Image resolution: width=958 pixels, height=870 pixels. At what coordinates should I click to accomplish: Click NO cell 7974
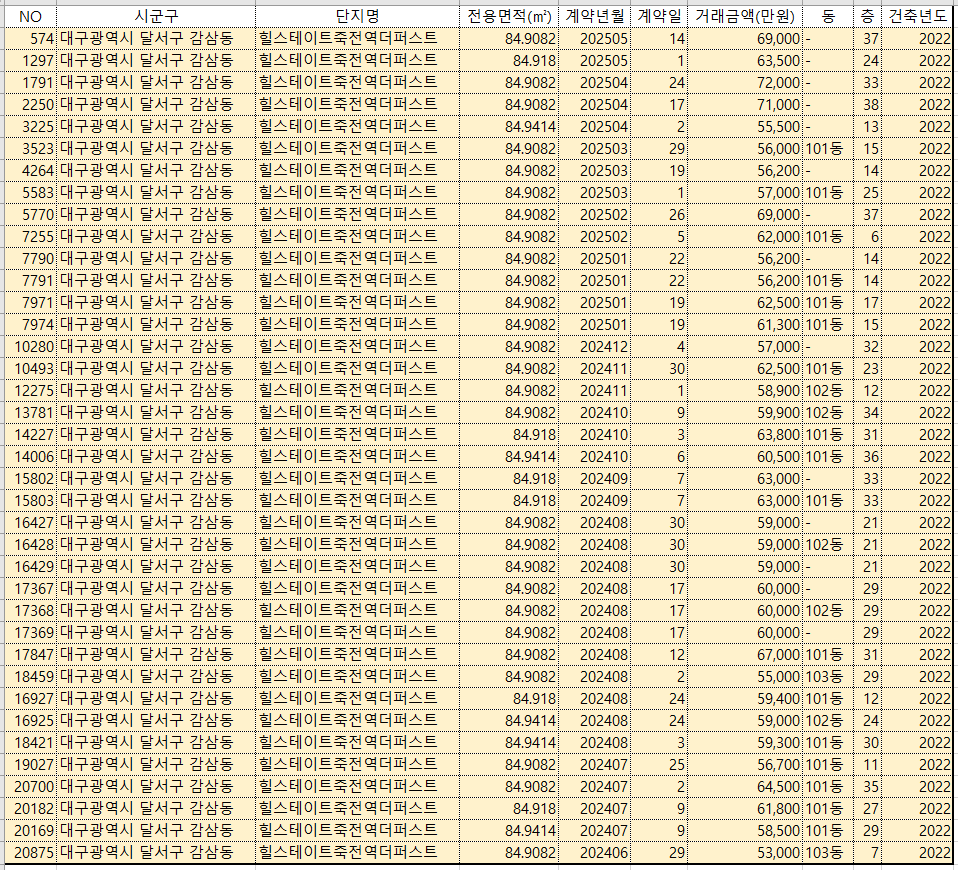pos(31,324)
